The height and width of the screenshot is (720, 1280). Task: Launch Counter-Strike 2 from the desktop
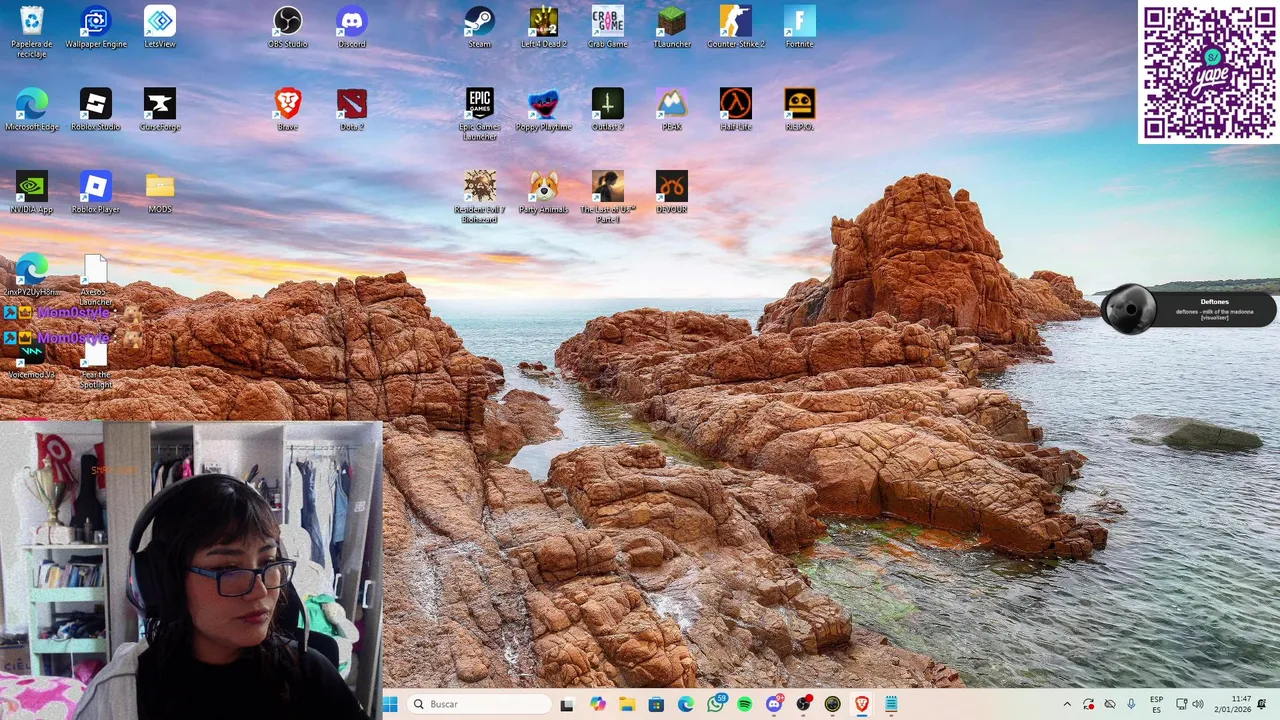(x=736, y=27)
